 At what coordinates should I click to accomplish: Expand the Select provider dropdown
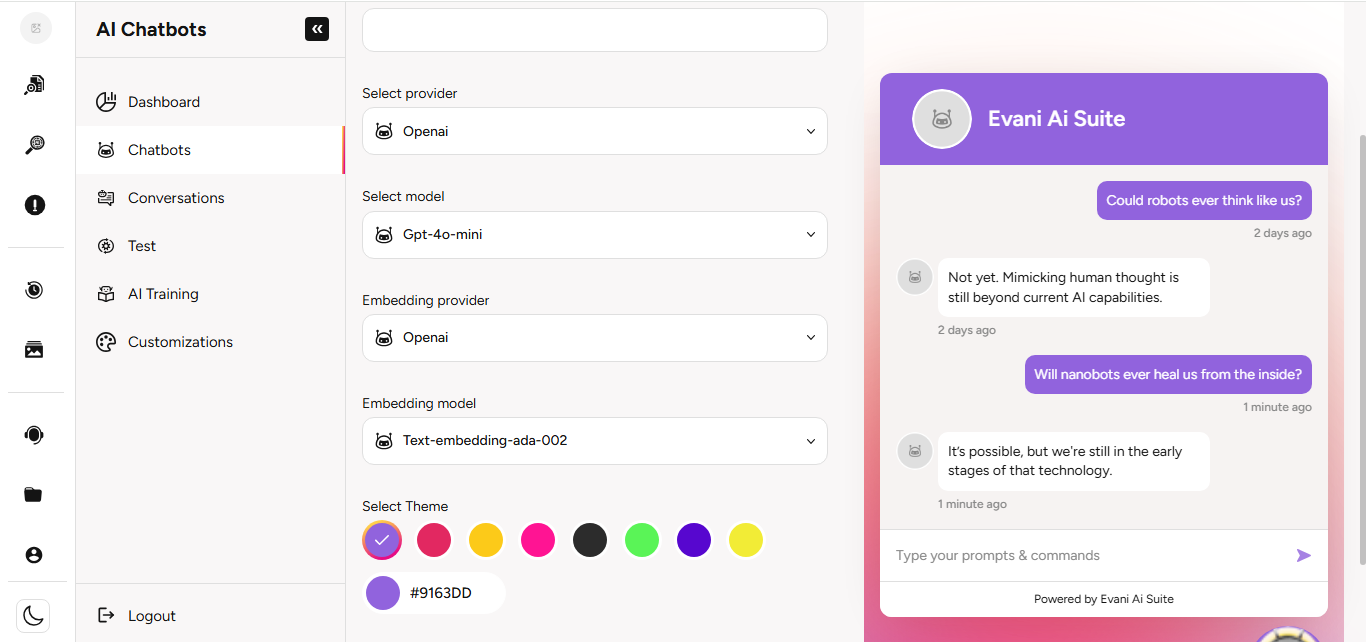click(594, 131)
